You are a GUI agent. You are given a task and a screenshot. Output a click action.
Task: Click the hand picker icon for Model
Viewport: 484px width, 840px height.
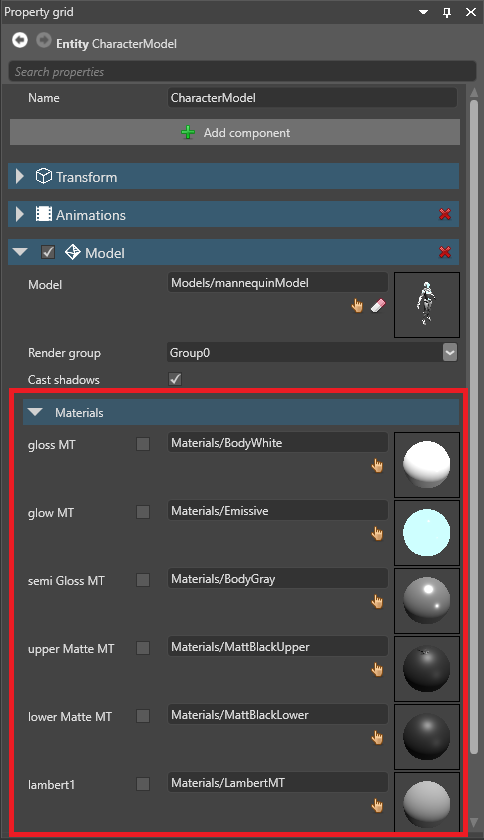coord(357,306)
